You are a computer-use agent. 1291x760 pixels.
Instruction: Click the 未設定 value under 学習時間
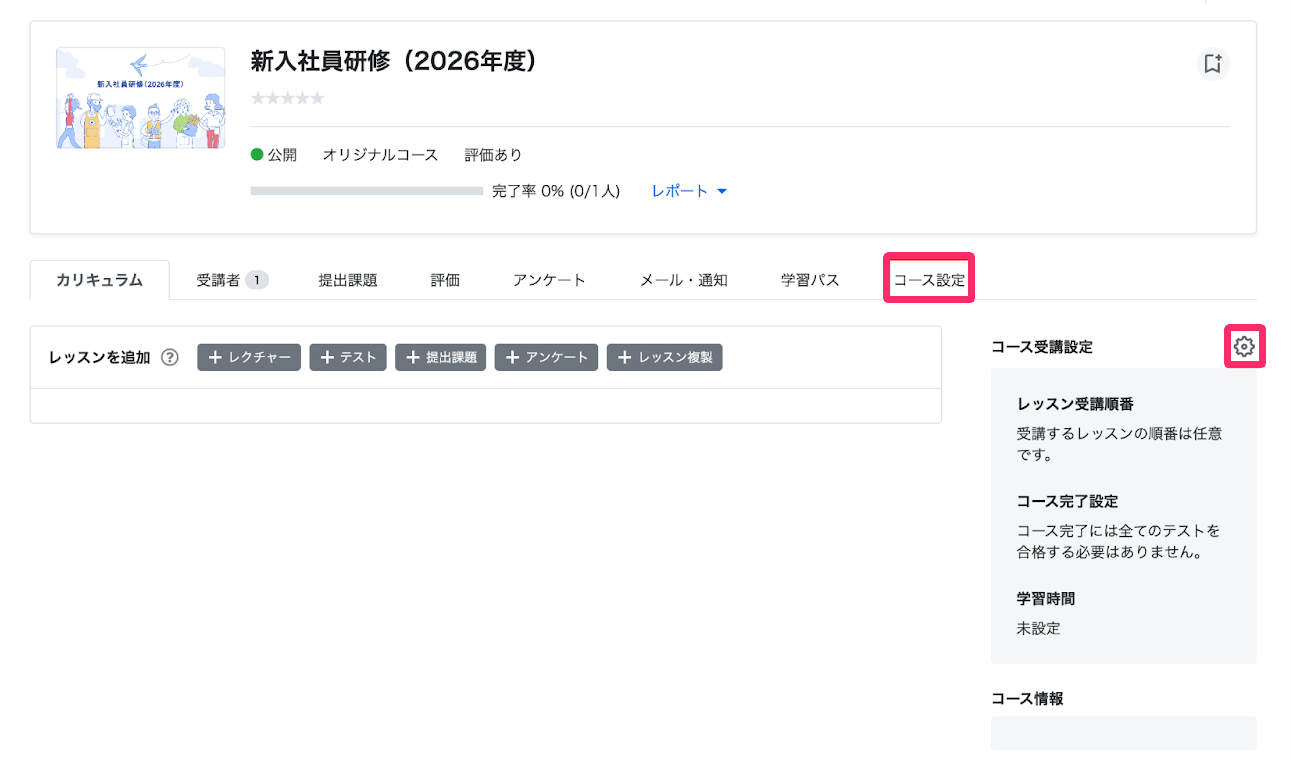pyautogui.click(x=1038, y=629)
